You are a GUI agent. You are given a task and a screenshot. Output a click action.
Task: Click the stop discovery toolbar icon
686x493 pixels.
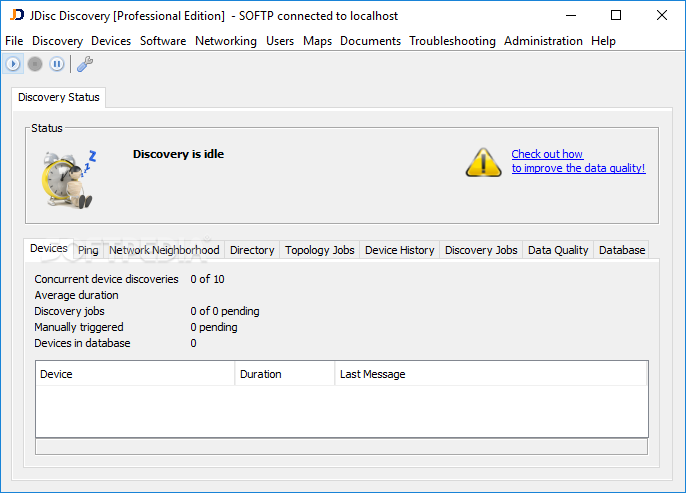35,64
